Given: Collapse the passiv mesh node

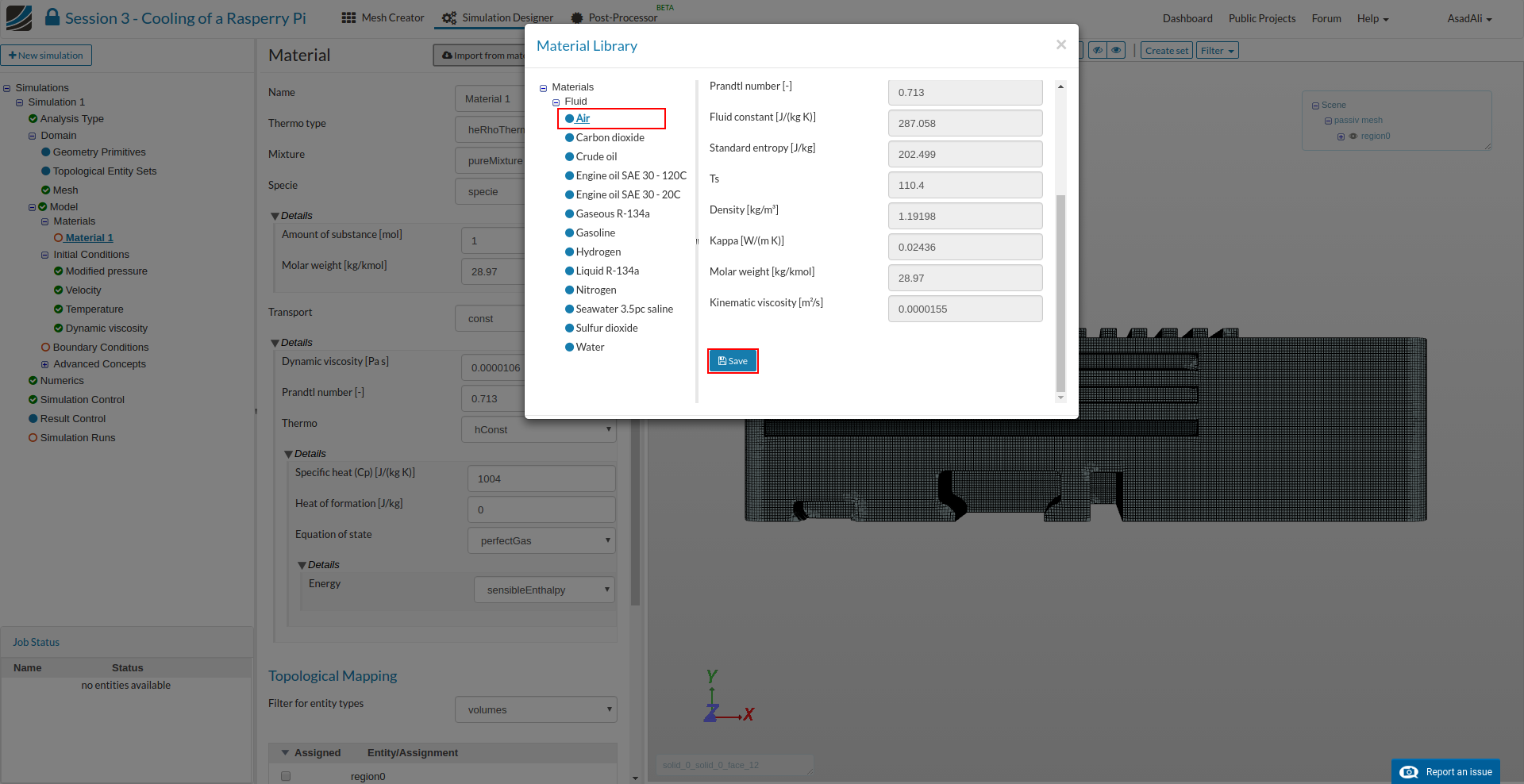Looking at the screenshot, I should pos(1328,121).
